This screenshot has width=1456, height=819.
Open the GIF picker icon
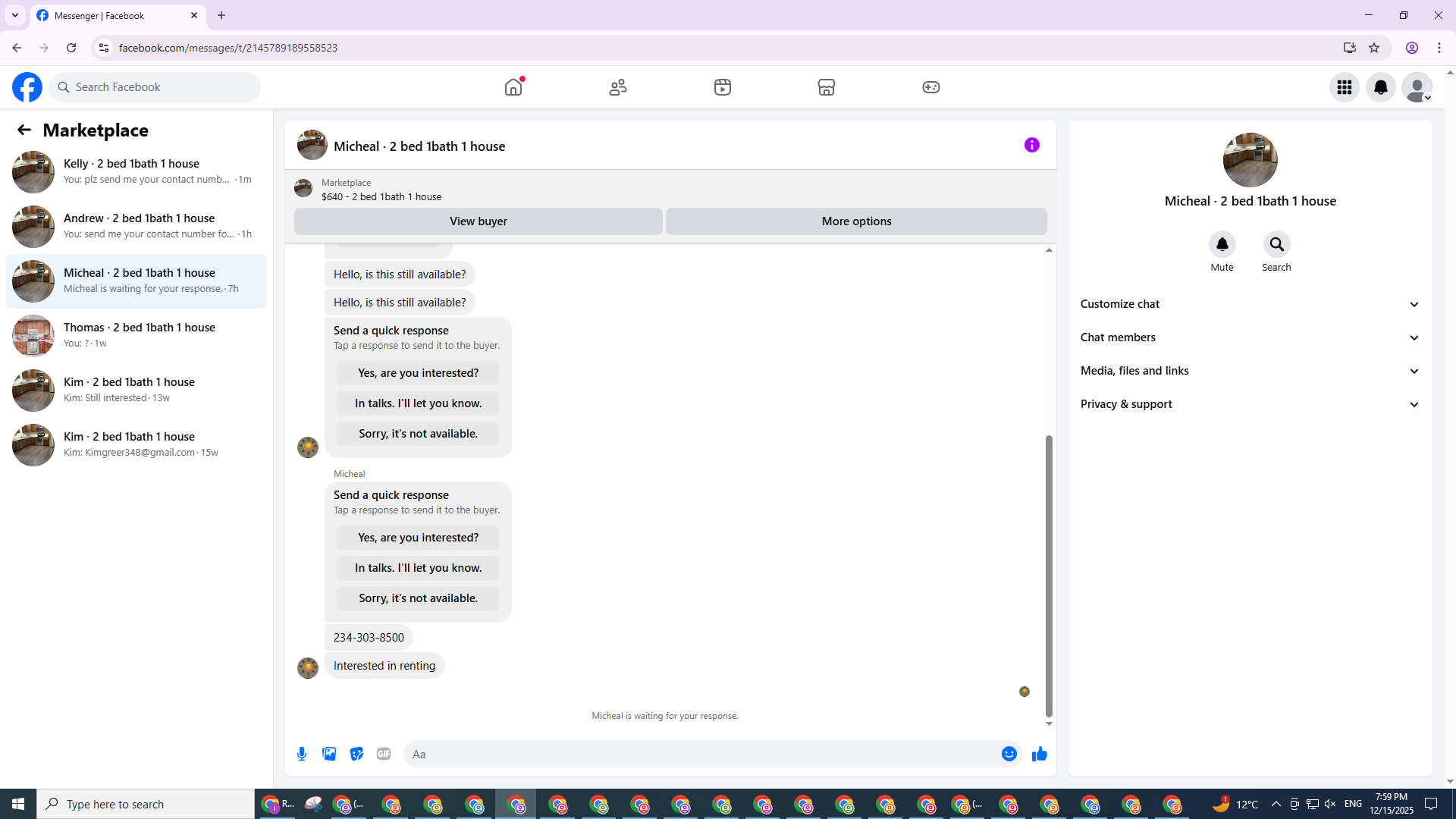tap(384, 754)
